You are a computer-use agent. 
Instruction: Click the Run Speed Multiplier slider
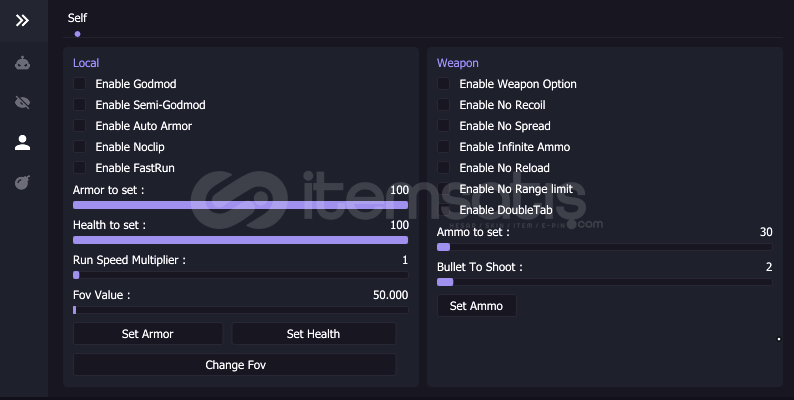240,274
